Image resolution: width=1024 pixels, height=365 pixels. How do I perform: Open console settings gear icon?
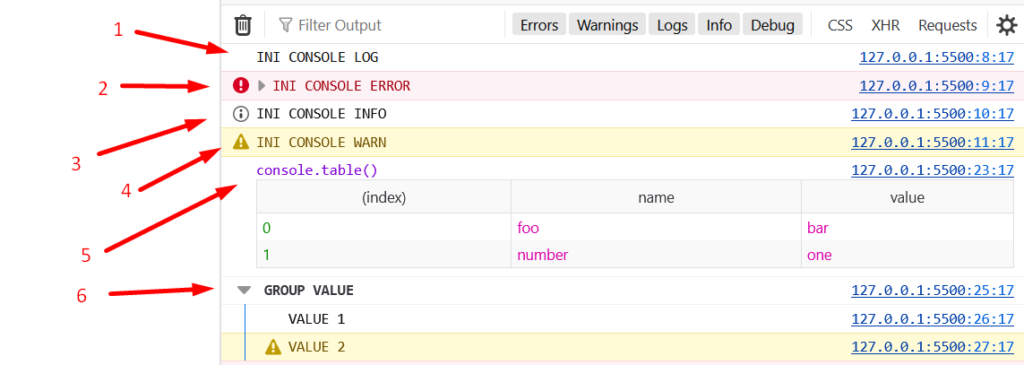(x=1006, y=25)
